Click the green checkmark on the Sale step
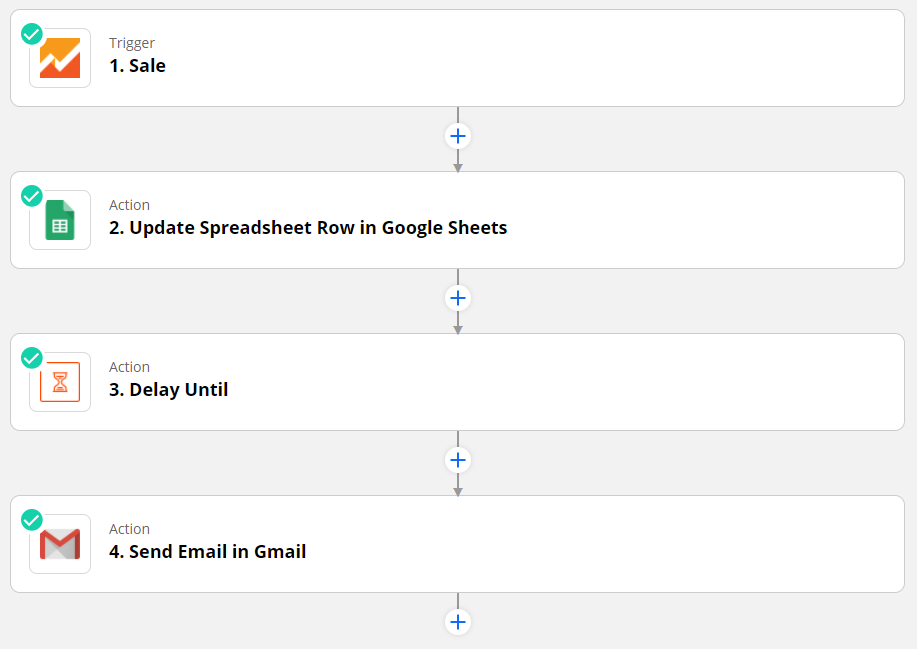The width and height of the screenshot is (917, 649). coord(32,34)
